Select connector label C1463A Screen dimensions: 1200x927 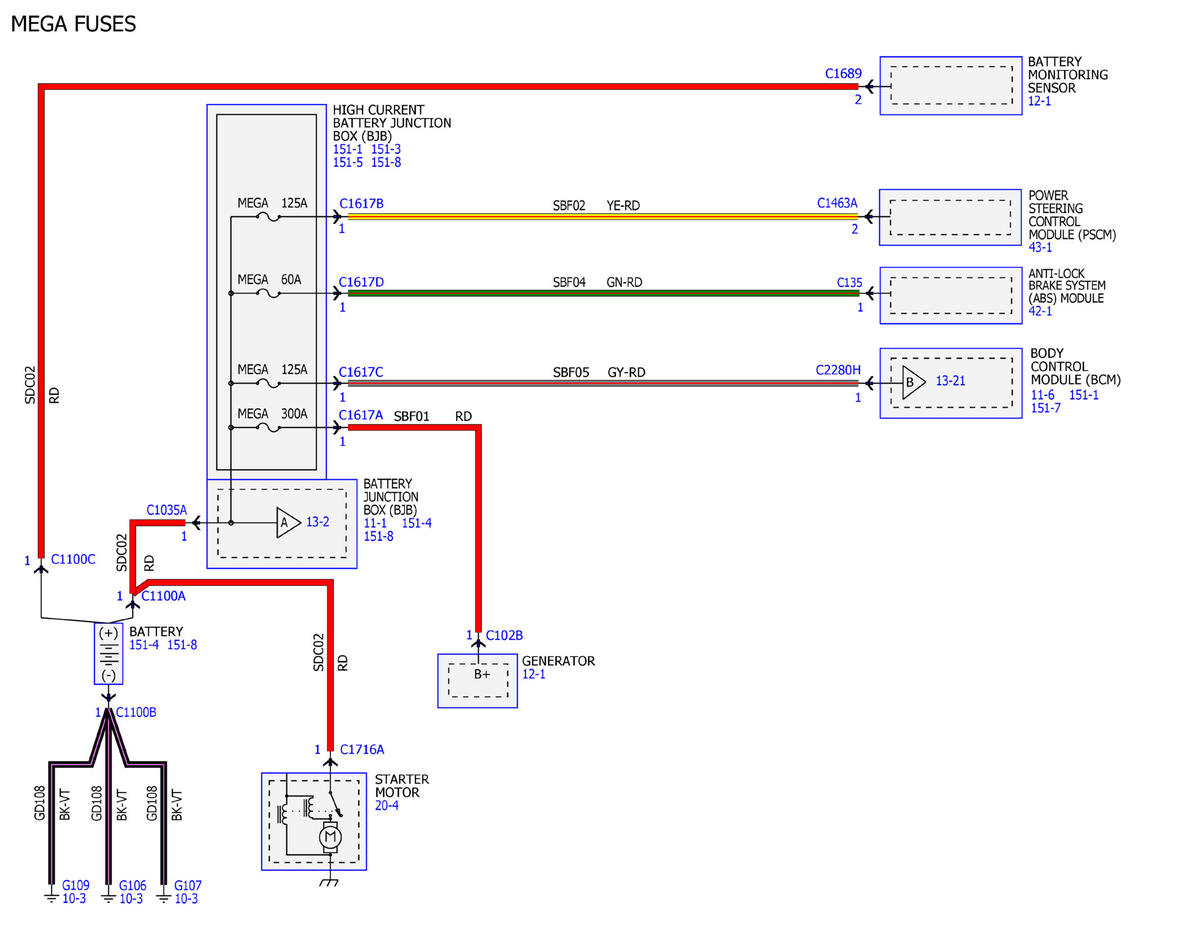[x=838, y=203]
